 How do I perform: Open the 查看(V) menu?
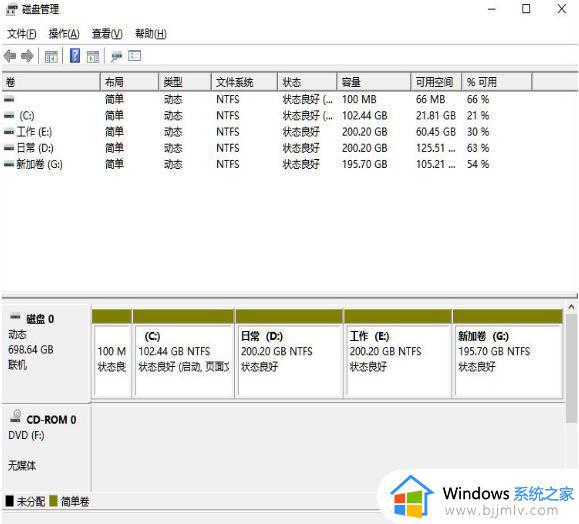(x=107, y=34)
